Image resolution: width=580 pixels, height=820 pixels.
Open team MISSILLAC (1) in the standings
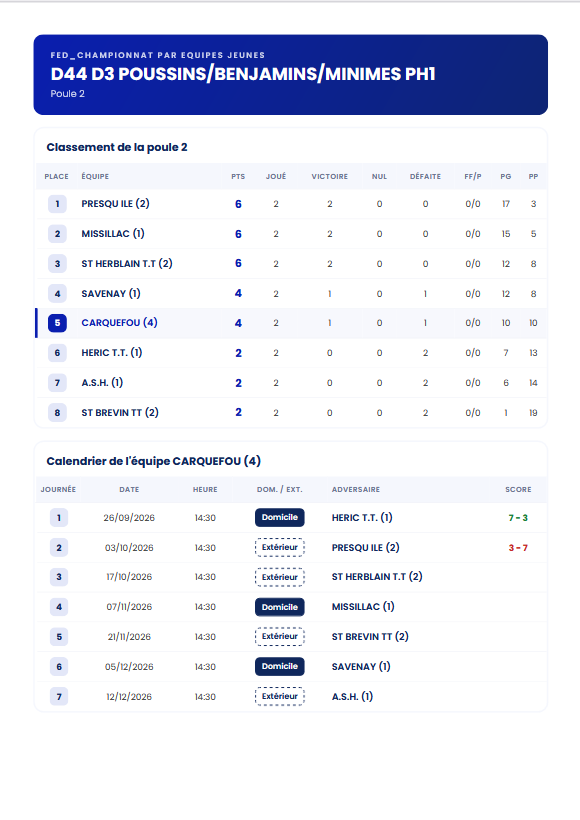[112, 234]
